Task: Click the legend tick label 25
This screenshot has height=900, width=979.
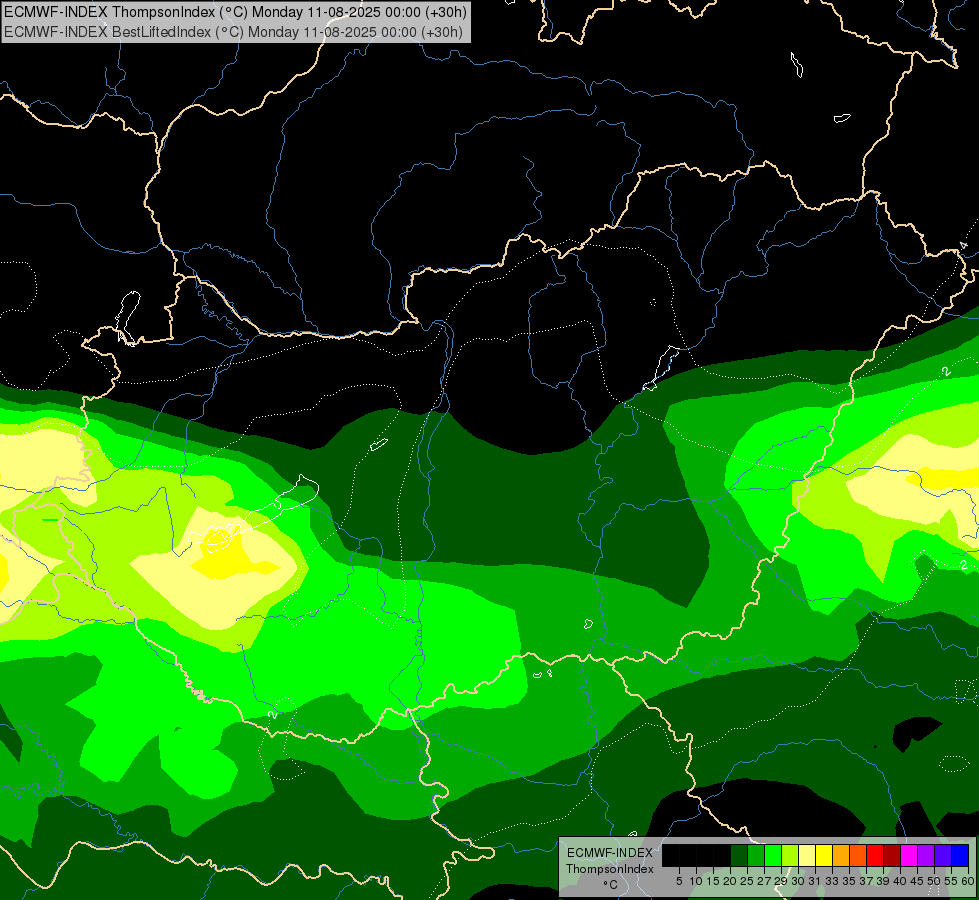Action: 747,881
